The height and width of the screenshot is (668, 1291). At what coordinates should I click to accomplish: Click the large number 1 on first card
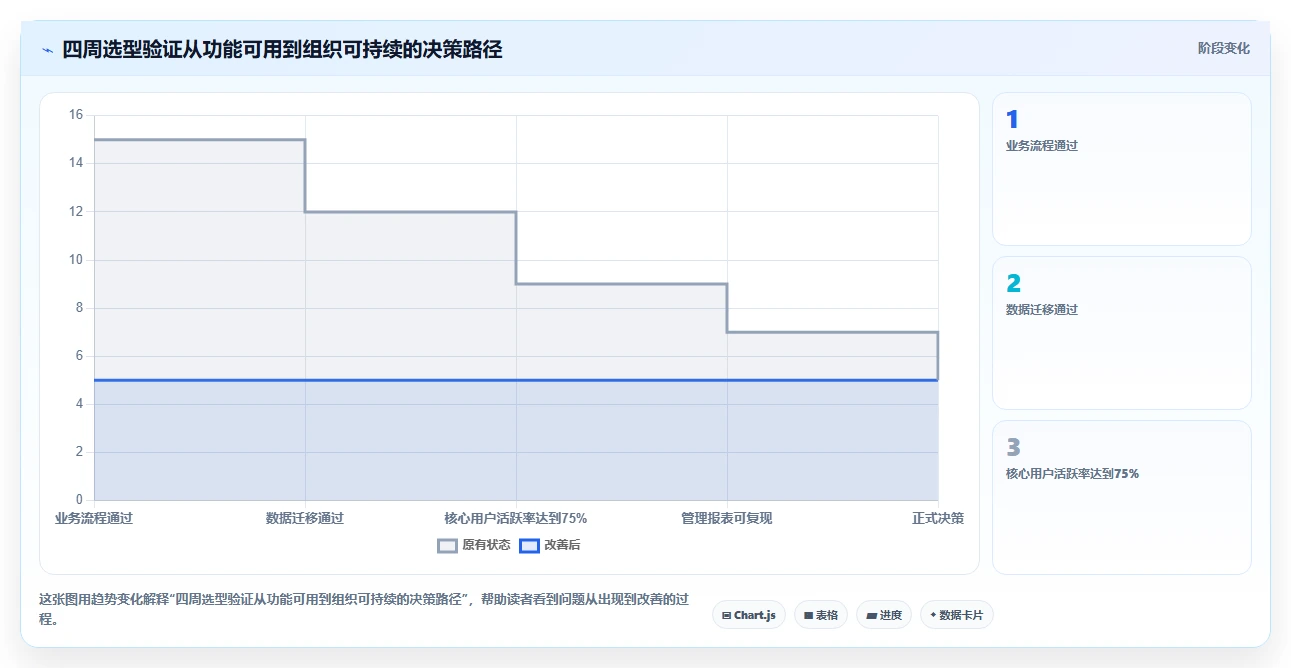point(1012,120)
